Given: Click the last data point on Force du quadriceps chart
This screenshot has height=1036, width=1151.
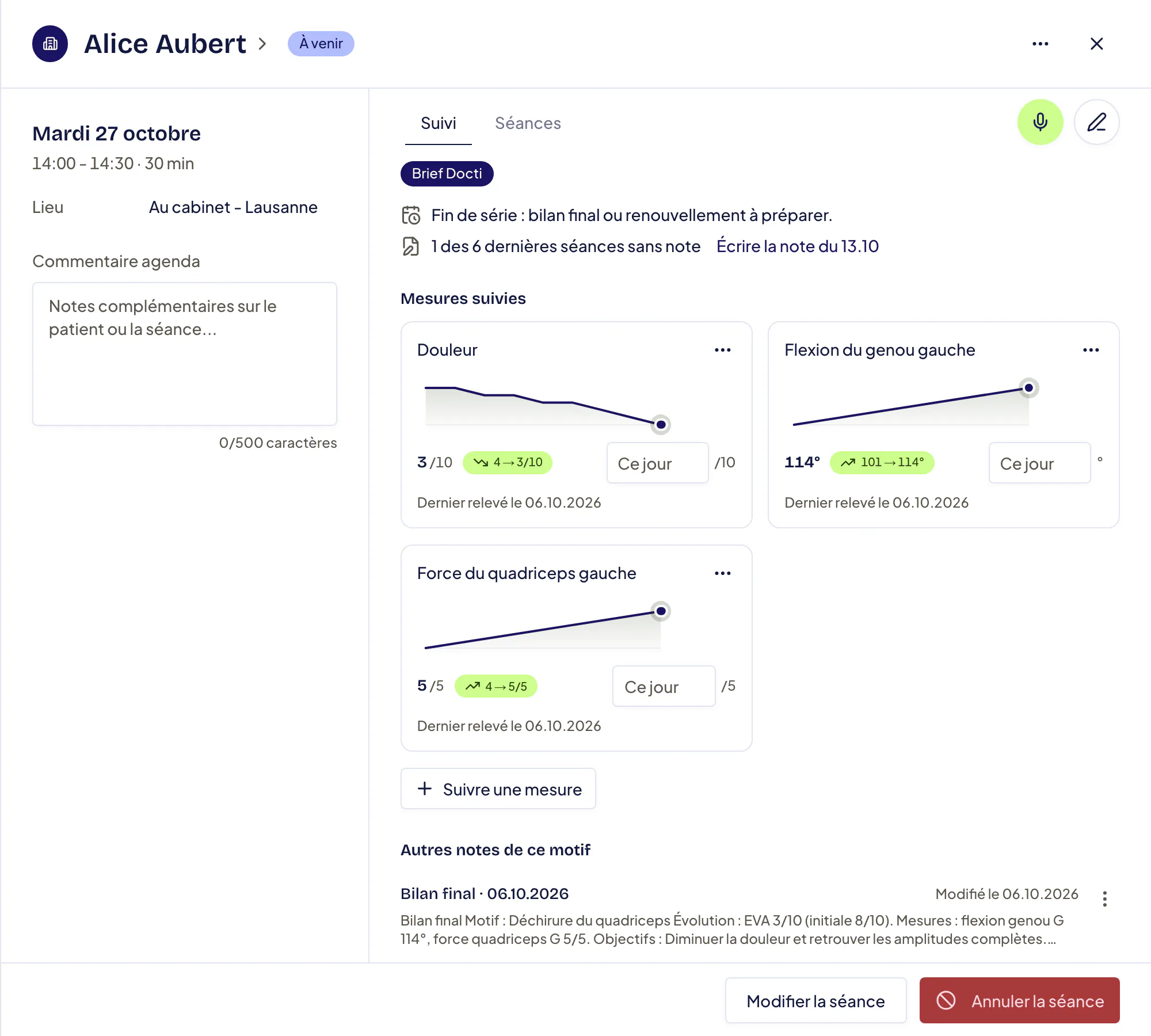Looking at the screenshot, I should tap(661, 611).
